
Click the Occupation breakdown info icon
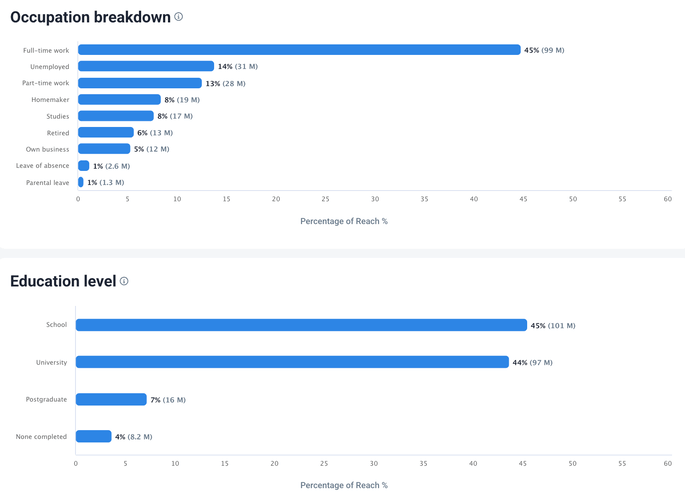click(179, 17)
